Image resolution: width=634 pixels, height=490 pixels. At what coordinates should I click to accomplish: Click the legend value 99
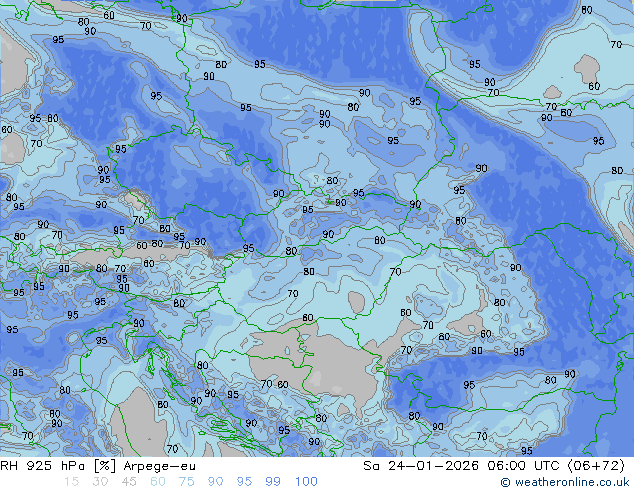(273, 482)
